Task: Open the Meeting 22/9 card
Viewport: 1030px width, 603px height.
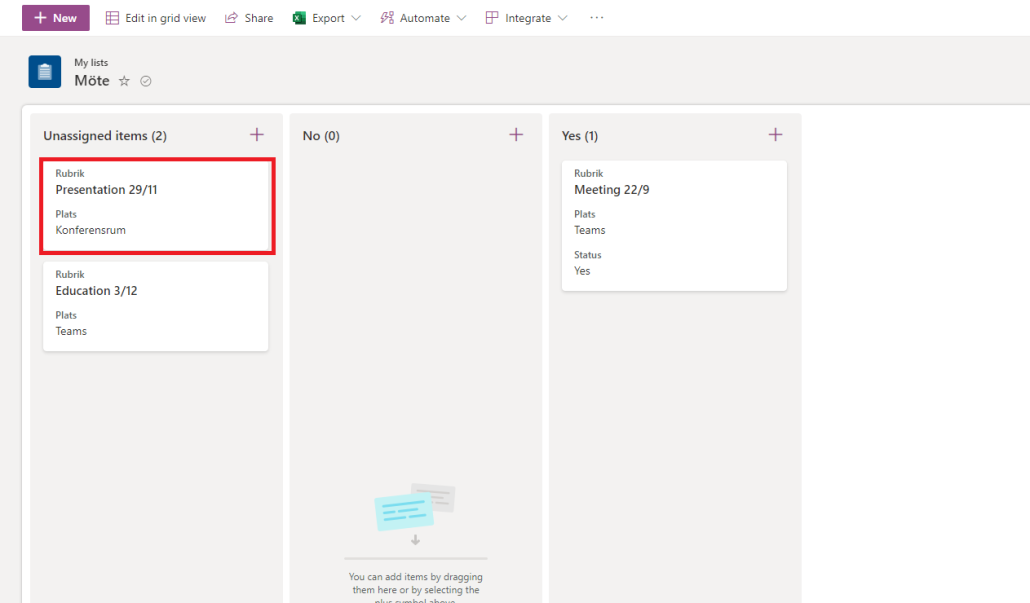Action: click(x=675, y=225)
